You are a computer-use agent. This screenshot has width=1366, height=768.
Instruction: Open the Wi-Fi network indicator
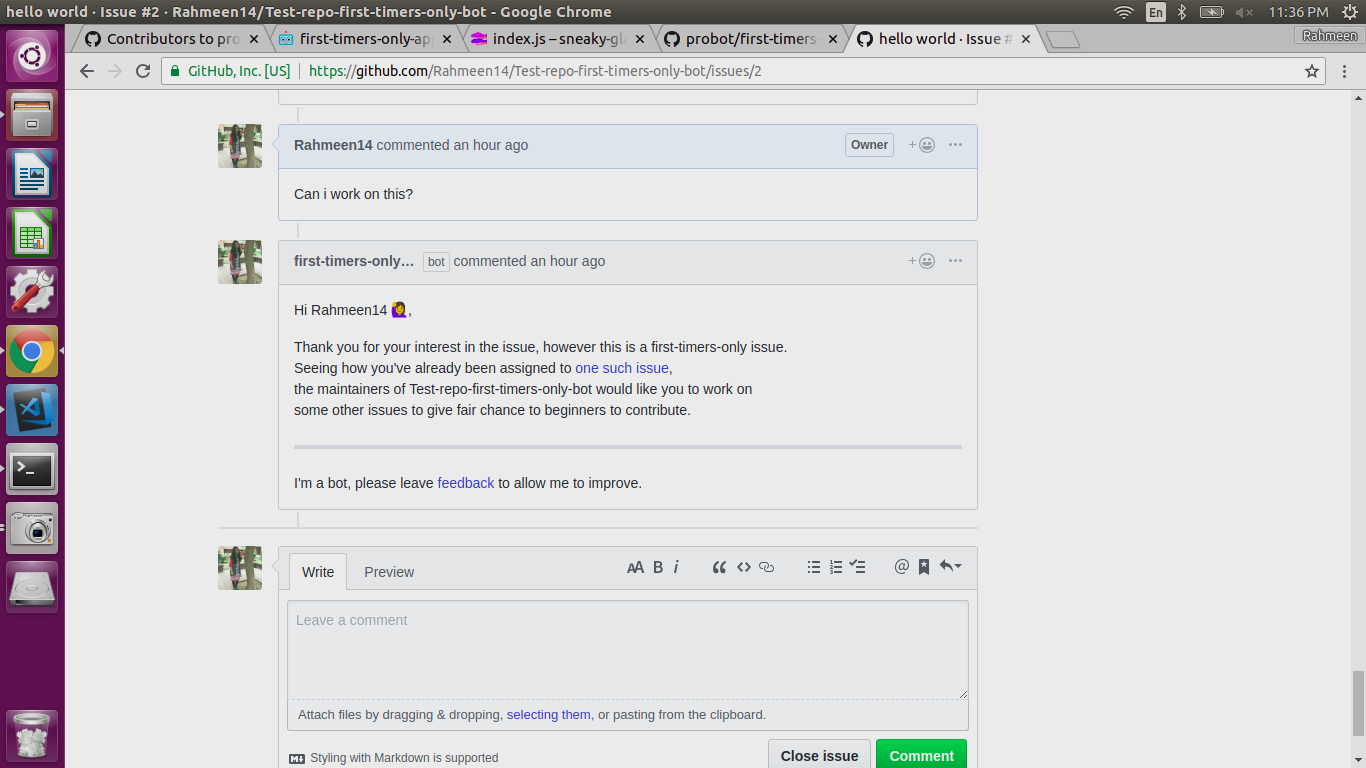pyautogui.click(x=1124, y=12)
